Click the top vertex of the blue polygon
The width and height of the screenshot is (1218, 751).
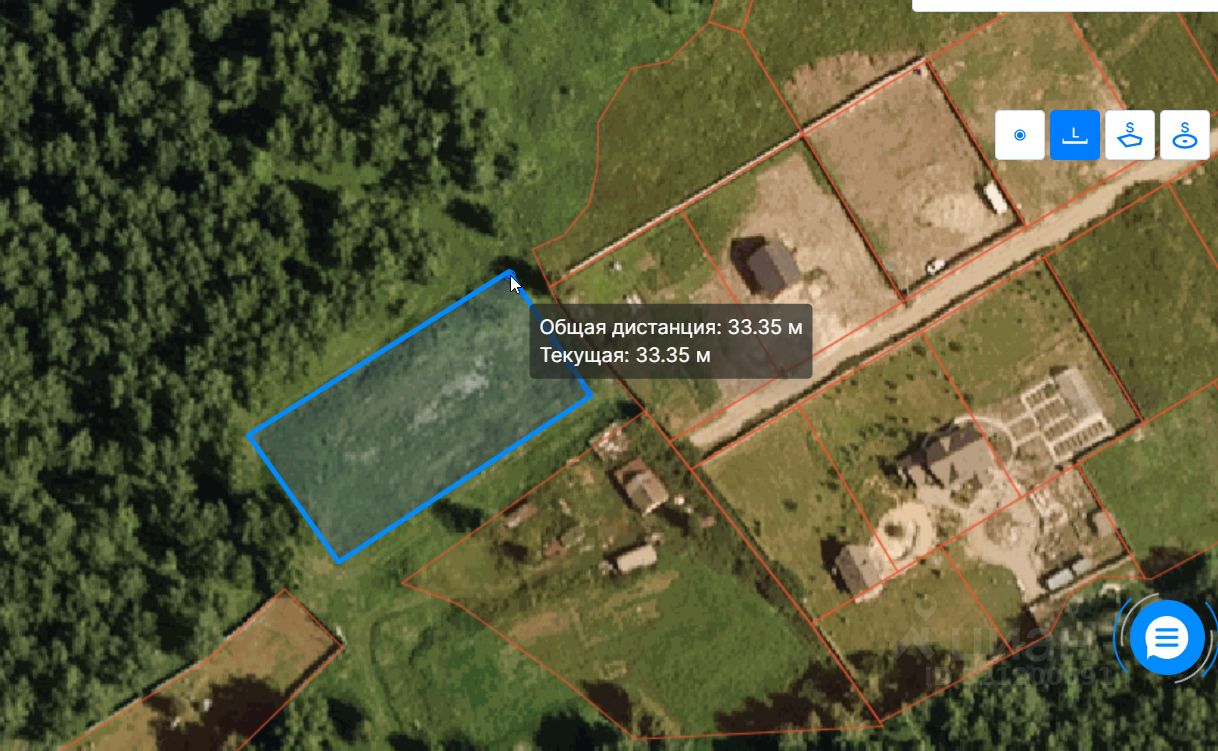click(x=509, y=273)
